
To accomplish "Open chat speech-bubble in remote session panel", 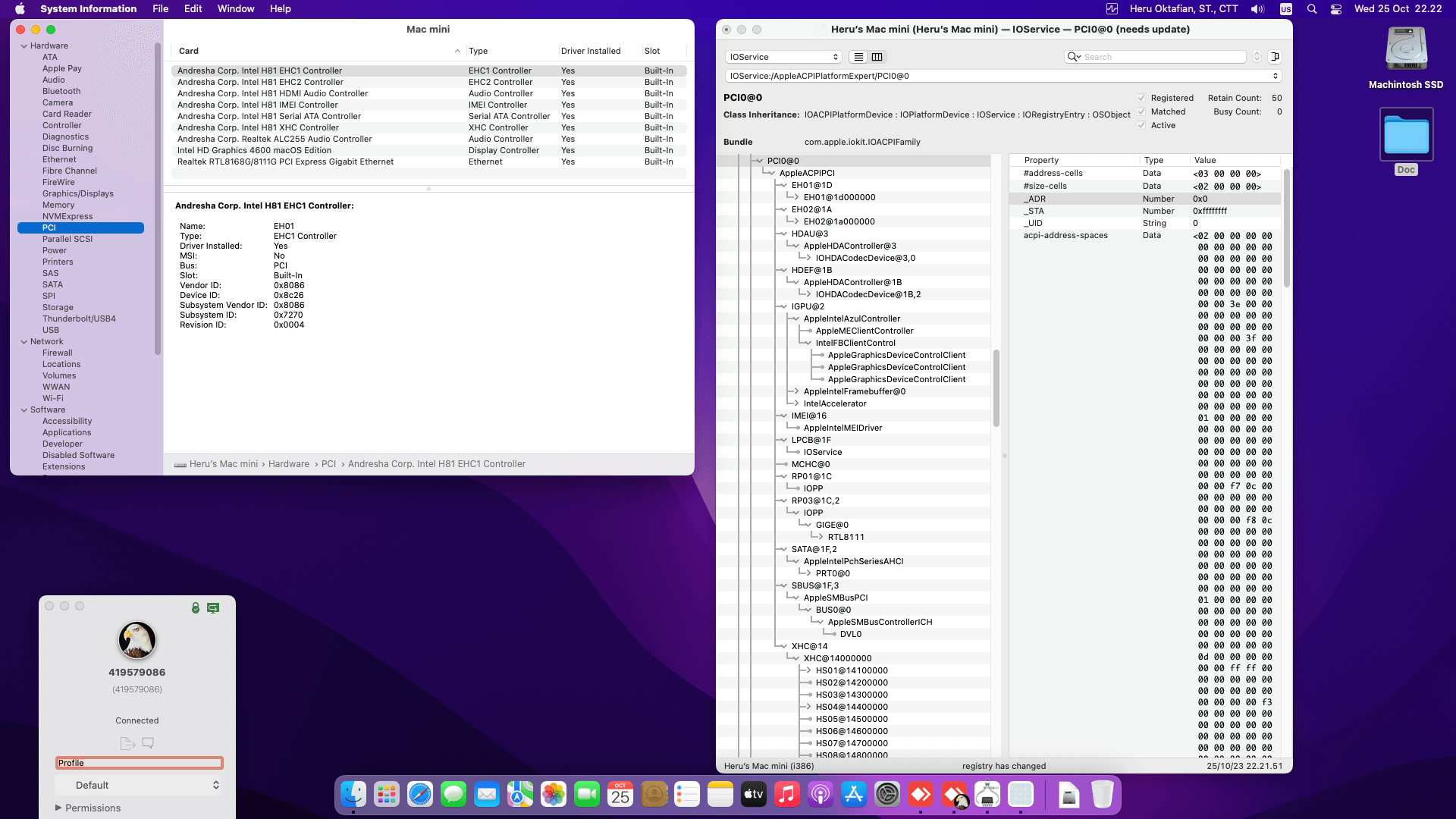I will (148, 743).
